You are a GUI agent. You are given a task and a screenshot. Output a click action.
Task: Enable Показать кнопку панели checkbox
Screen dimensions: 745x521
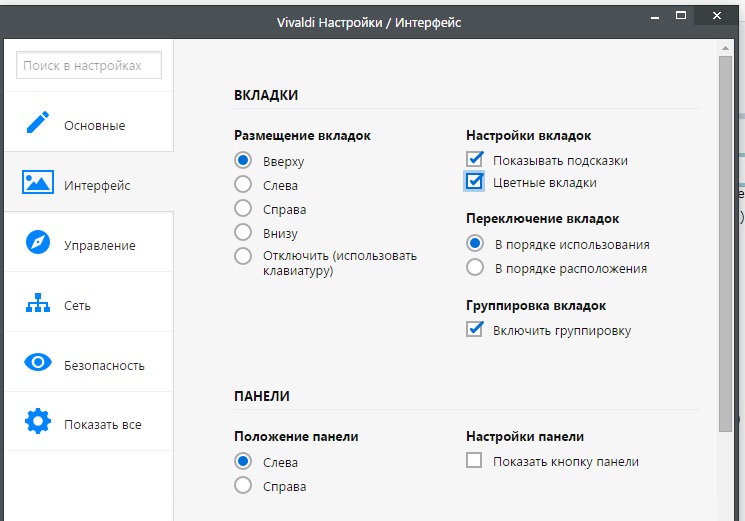click(474, 460)
